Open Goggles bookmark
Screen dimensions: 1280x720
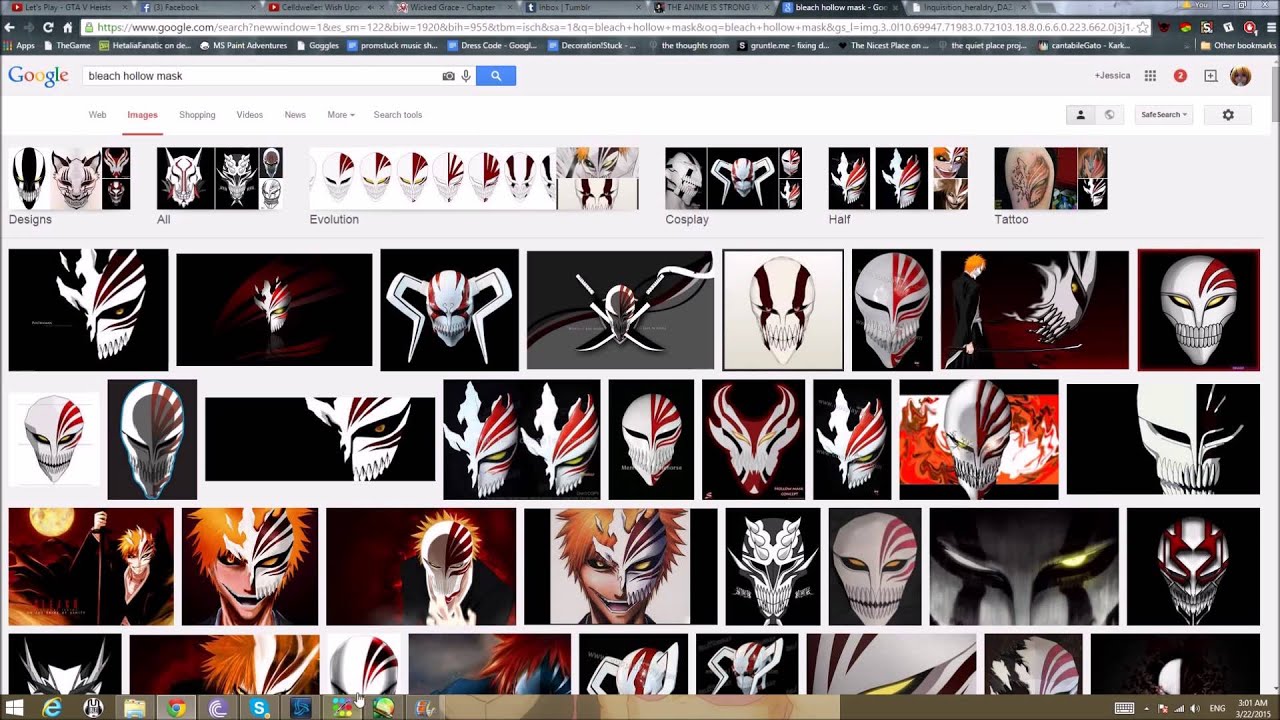(x=317, y=45)
